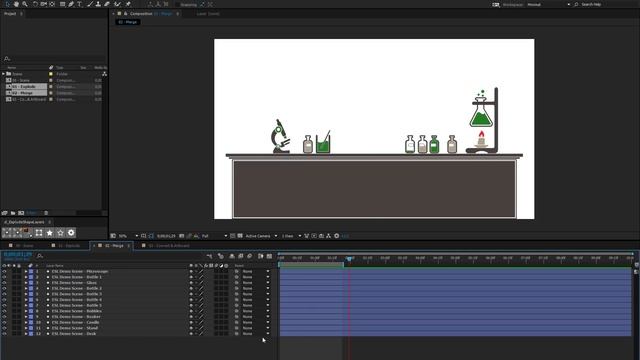Select the Puppet Pin tool

(128, 4)
